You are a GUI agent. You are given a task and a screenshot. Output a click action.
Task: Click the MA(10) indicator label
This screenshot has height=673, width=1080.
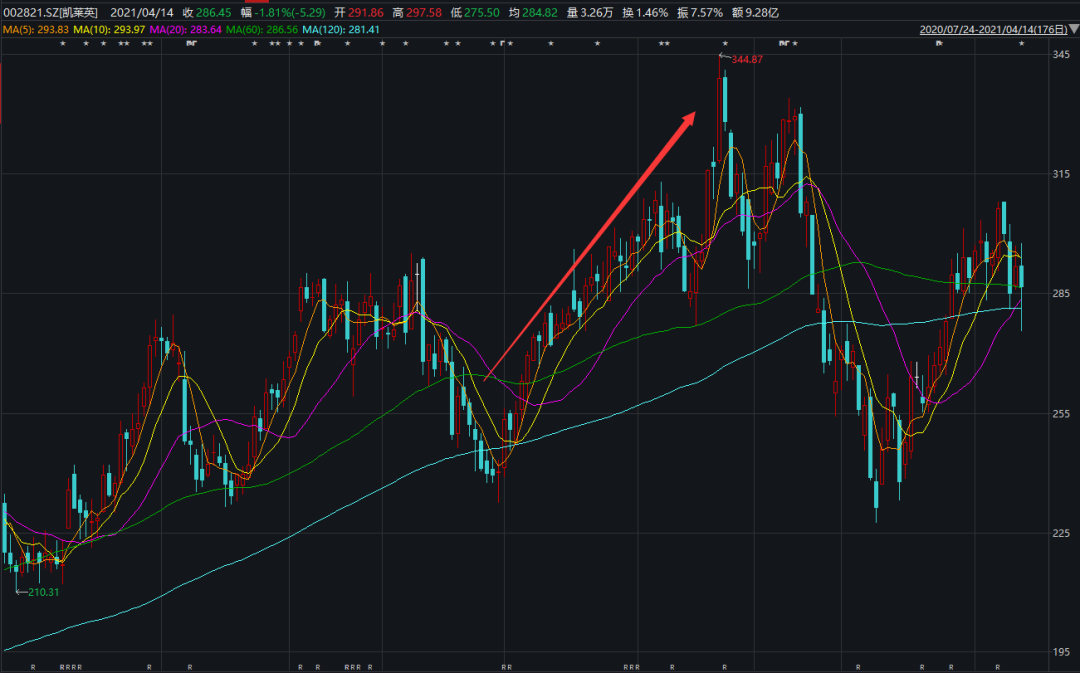pos(109,30)
